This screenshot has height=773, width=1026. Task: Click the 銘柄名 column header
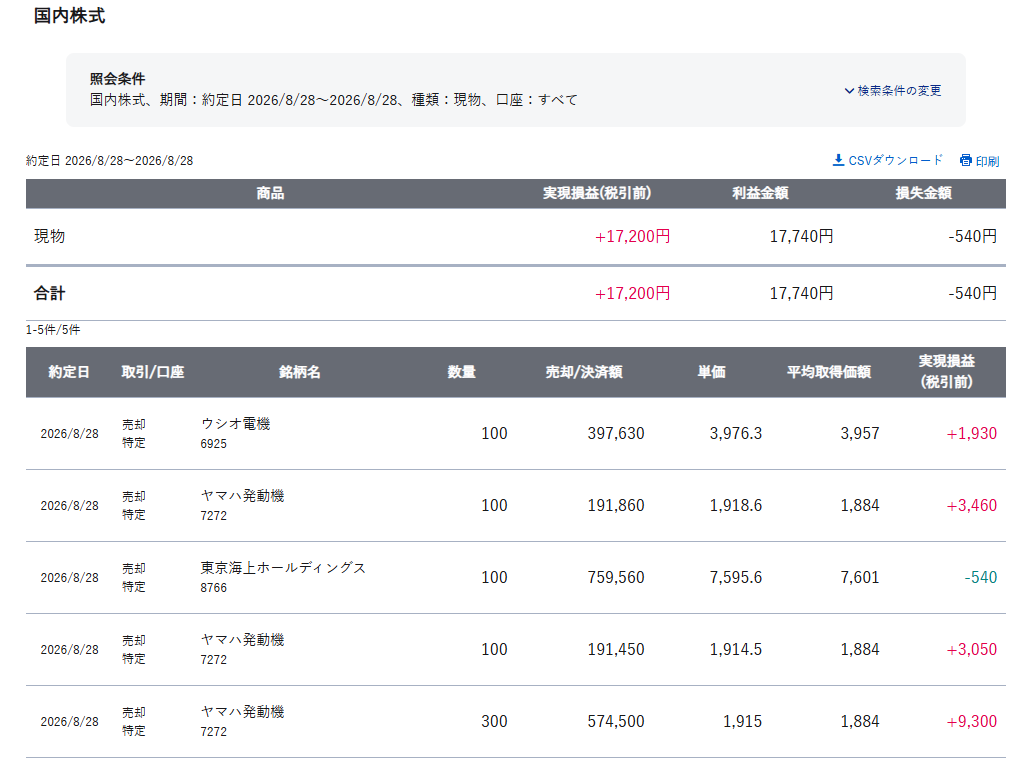click(x=300, y=372)
